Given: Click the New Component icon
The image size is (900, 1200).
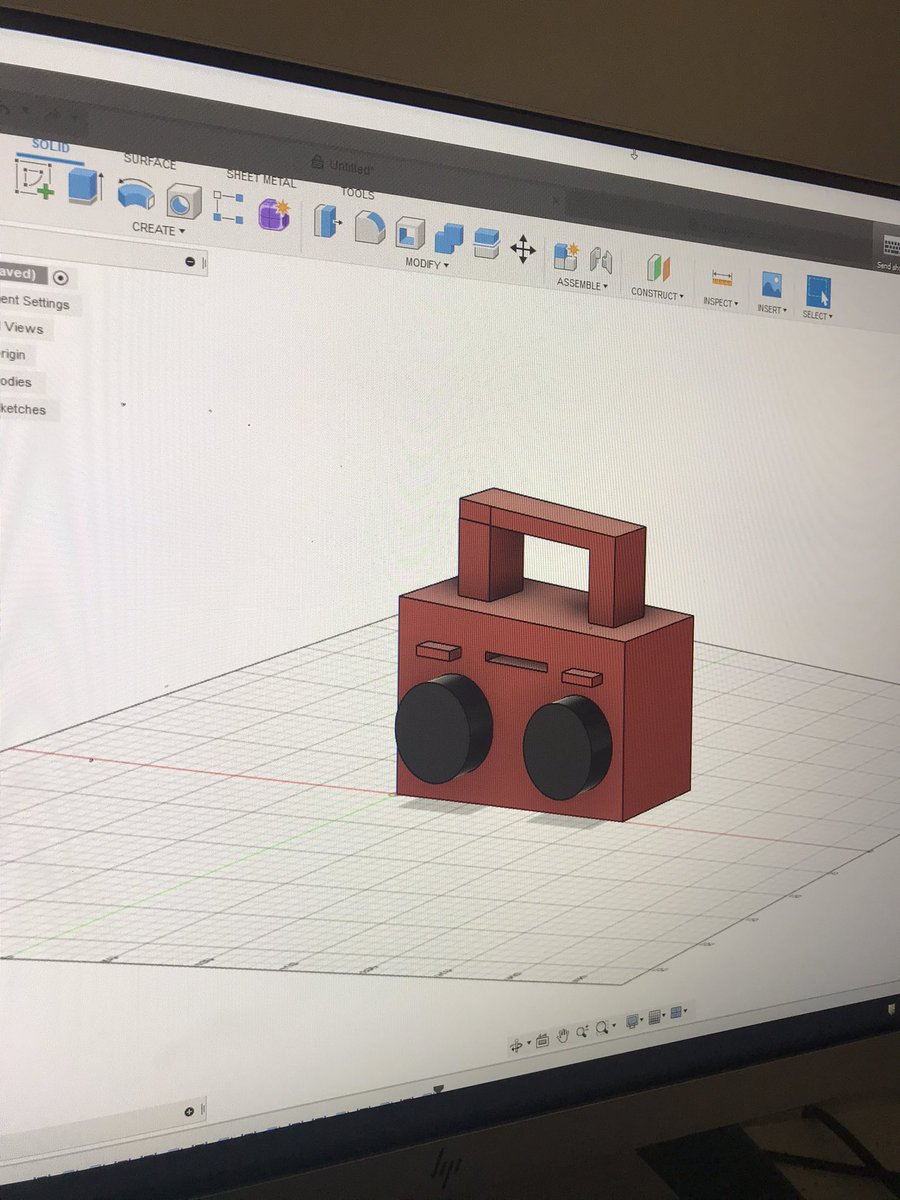Looking at the screenshot, I should [x=566, y=256].
